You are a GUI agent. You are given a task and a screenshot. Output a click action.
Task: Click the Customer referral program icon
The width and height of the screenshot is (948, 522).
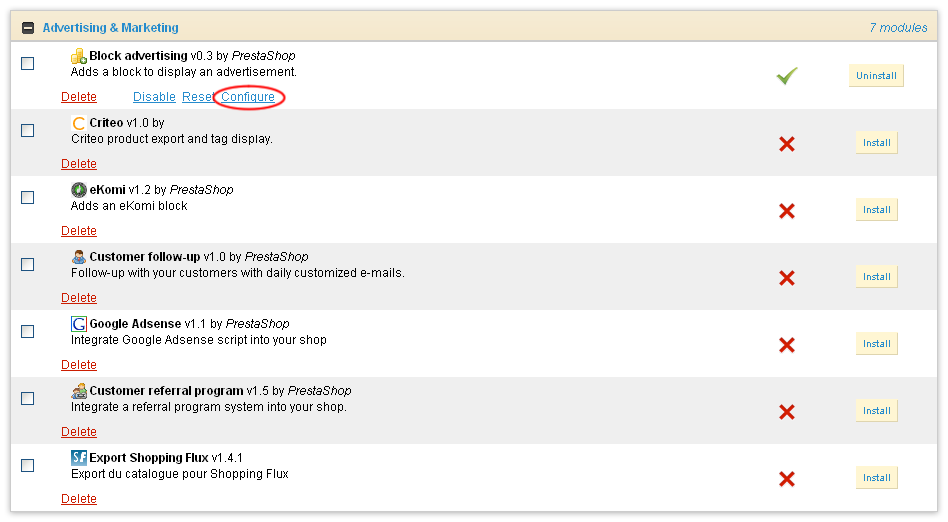tap(79, 391)
